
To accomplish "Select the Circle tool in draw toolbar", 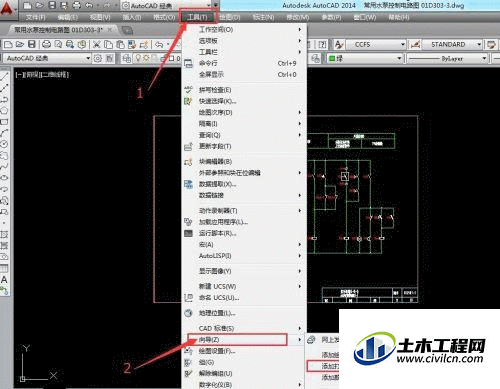I will [4, 144].
